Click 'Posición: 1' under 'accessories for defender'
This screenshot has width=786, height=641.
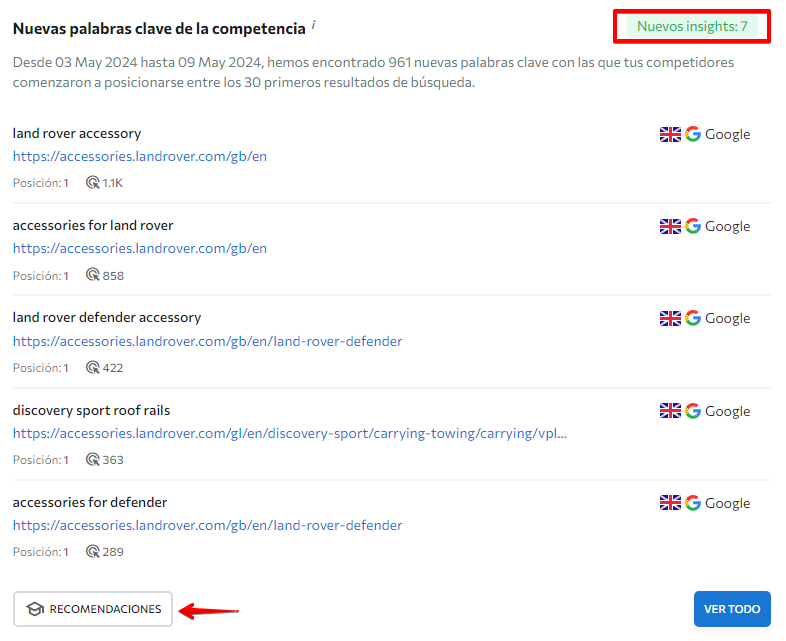41,552
